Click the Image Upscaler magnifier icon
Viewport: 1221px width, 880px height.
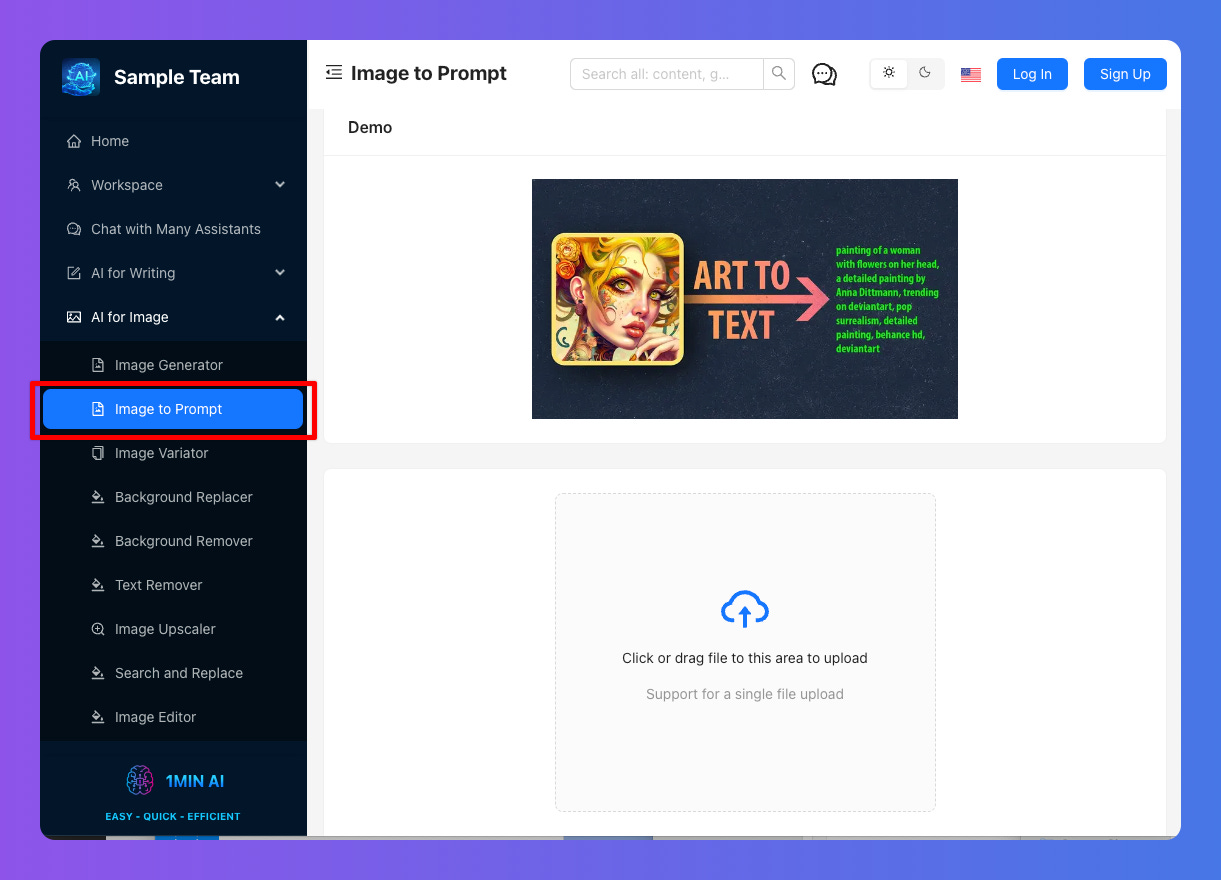[98, 629]
